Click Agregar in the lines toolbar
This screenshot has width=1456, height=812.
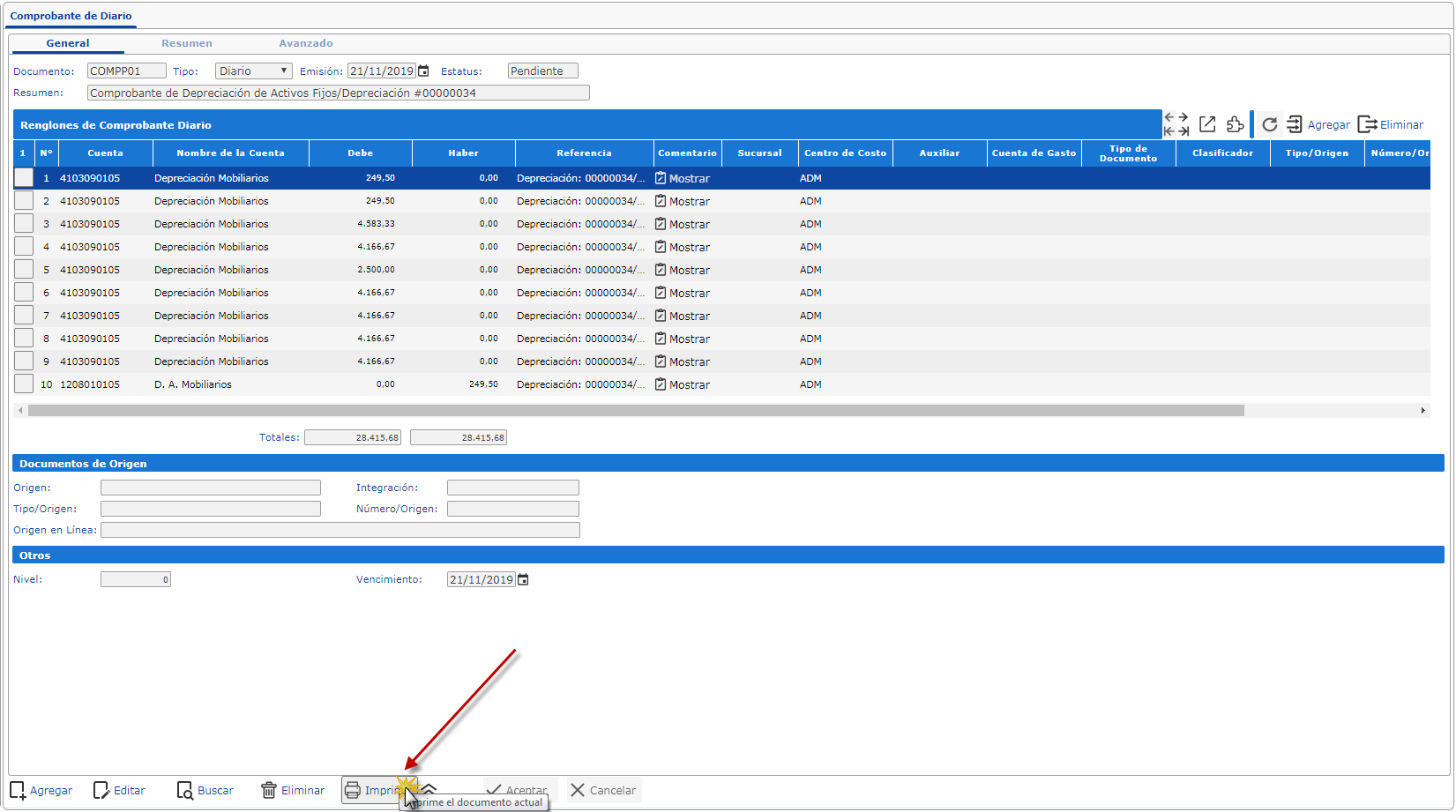(x=1318, y=124)
